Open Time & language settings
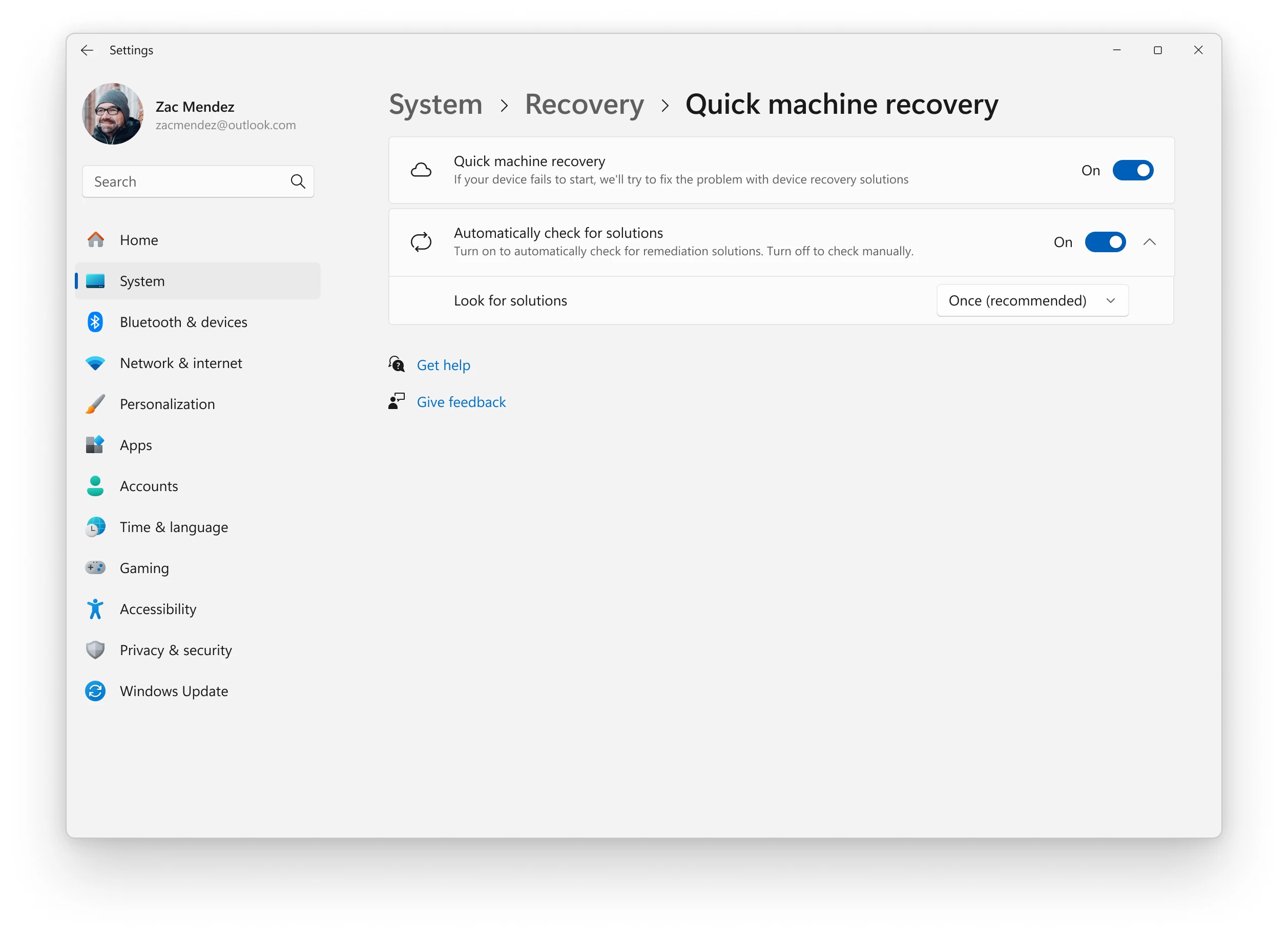The width and height of the screenshot is (1288, 937). pyautogui.click(x=173, y=527)
